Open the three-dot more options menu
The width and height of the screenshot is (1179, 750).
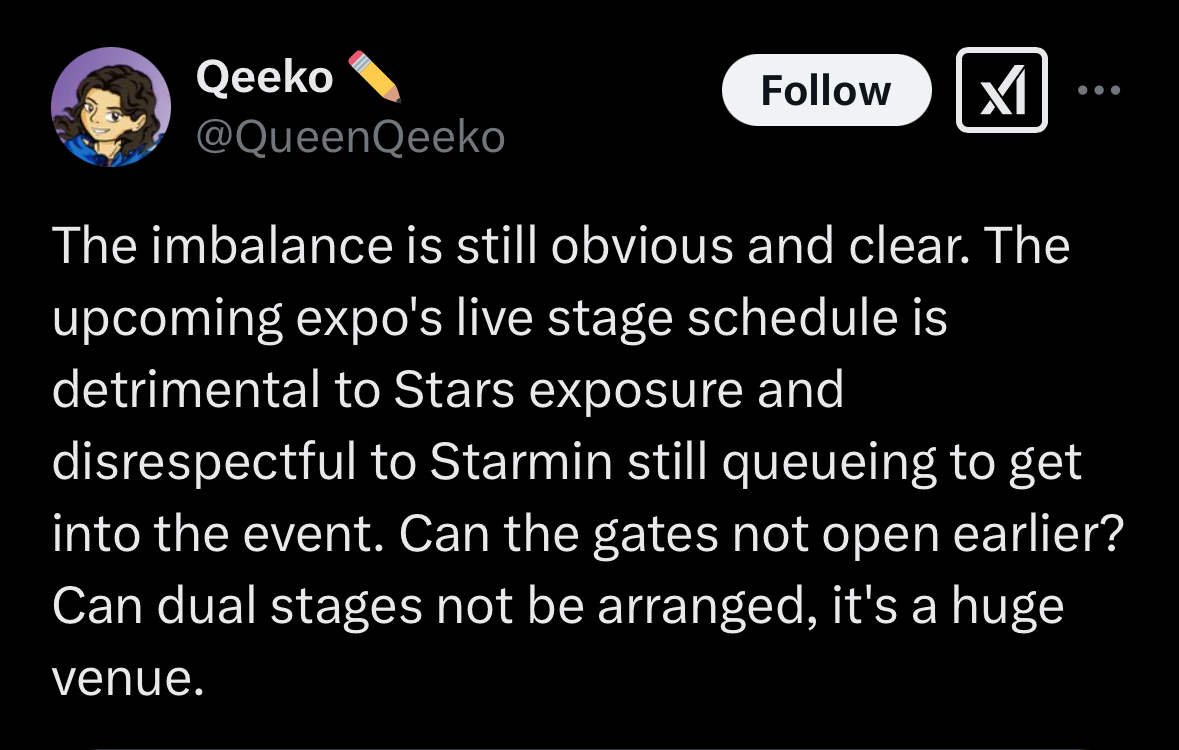1100,90
